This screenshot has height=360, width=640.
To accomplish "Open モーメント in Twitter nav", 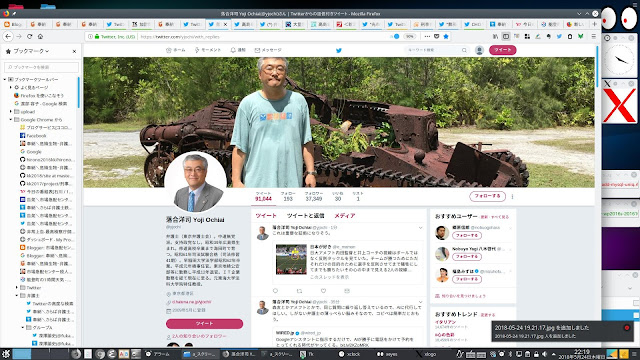I will point(208,50).
